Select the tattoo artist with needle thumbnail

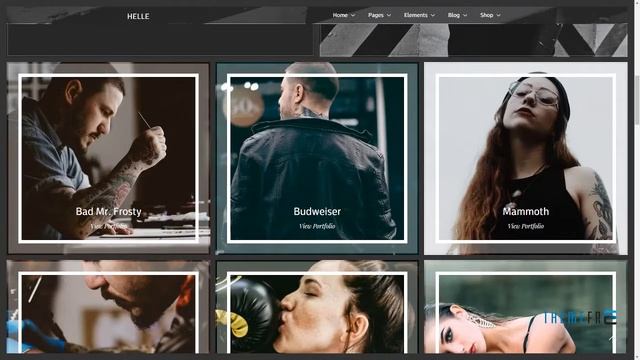click(109, 158)
